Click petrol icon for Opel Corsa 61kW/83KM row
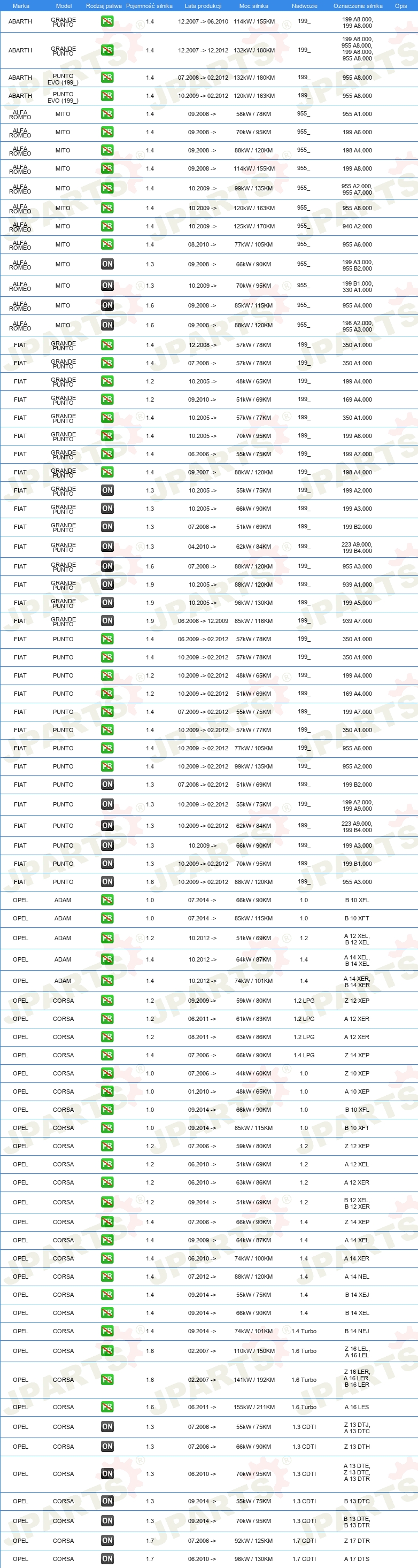Screen dimensions: 418x1568 tap(107, 1019)
